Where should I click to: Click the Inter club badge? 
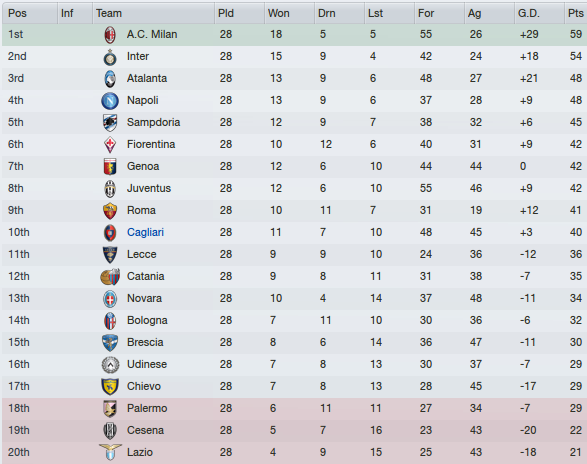tap(110, 57)
